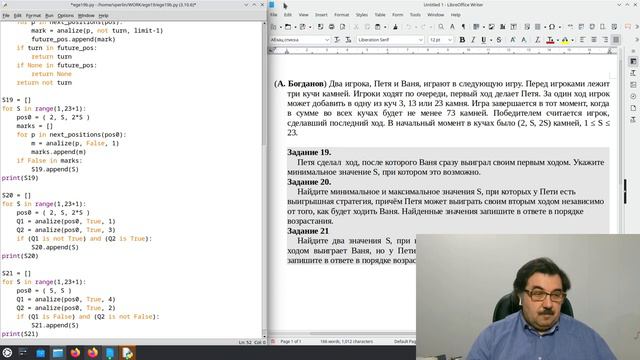
Task: Apply Strikethrough formatting in Writer toolbar
Action: click(x=499, y=40)
